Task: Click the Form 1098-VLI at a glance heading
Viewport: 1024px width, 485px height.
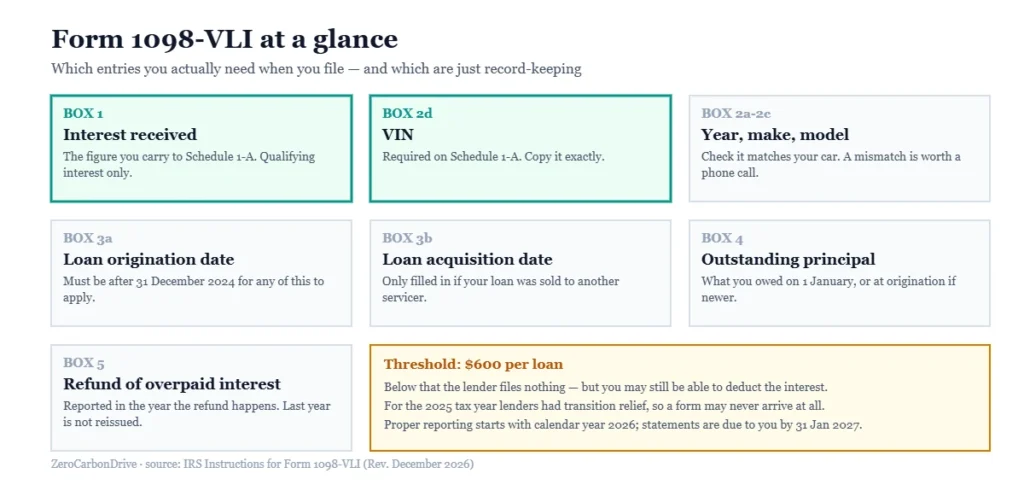Action: (224, 39)
